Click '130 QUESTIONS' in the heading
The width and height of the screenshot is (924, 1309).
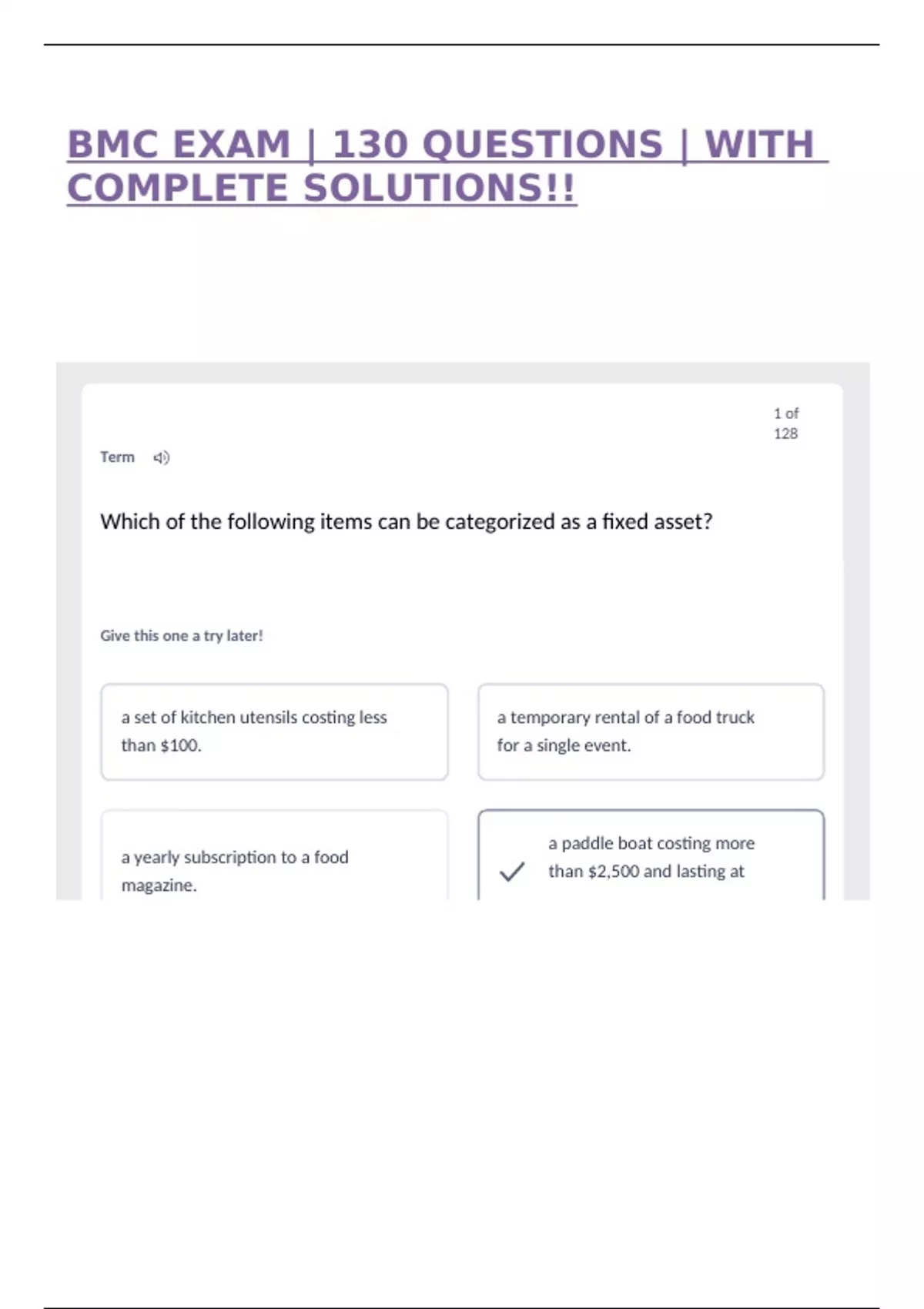tap(497, 145)
